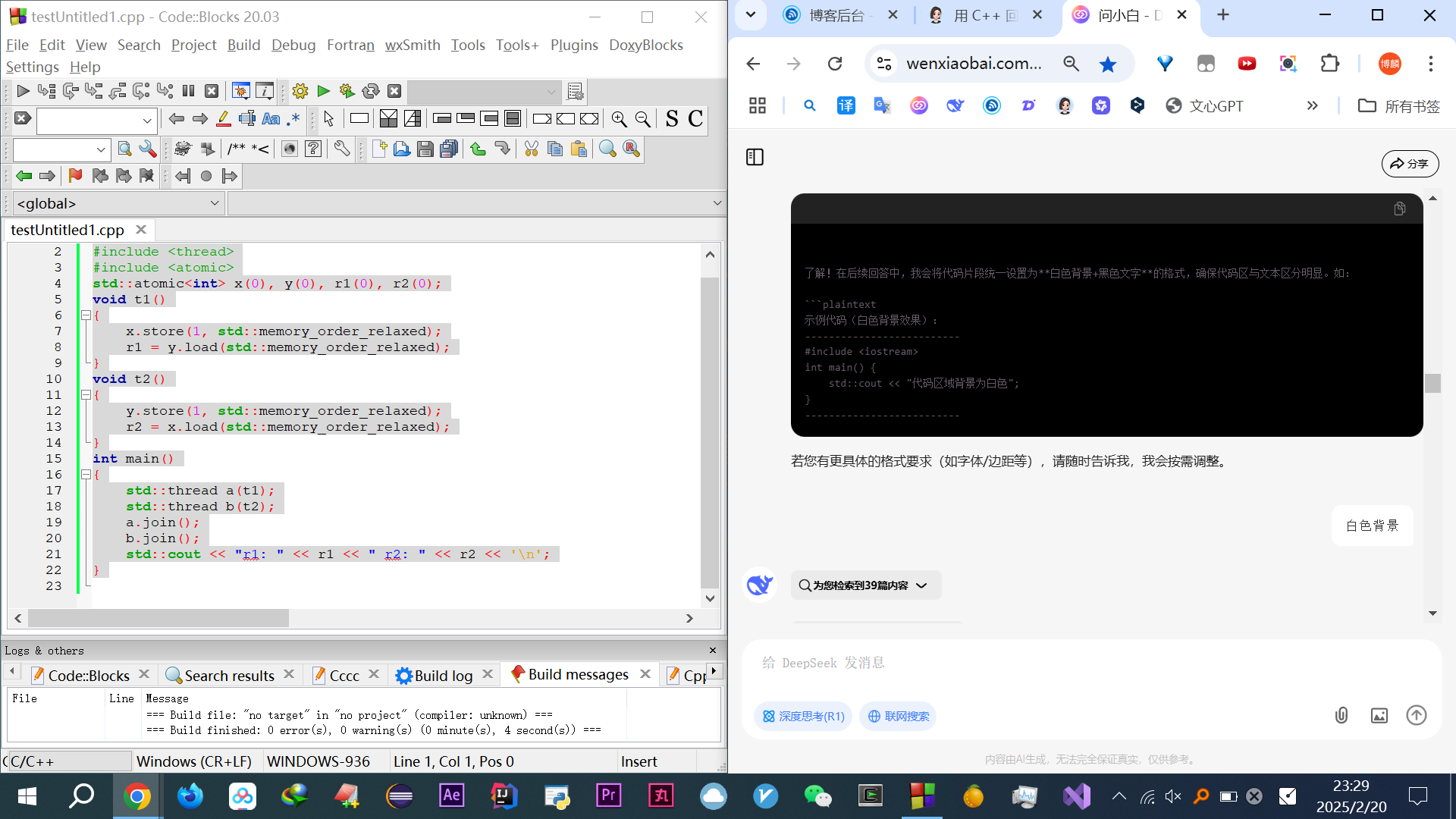This screenshot has width=1456, height=819.
Task: Save the file using the floppy disk icon
Action: (425, 149)
